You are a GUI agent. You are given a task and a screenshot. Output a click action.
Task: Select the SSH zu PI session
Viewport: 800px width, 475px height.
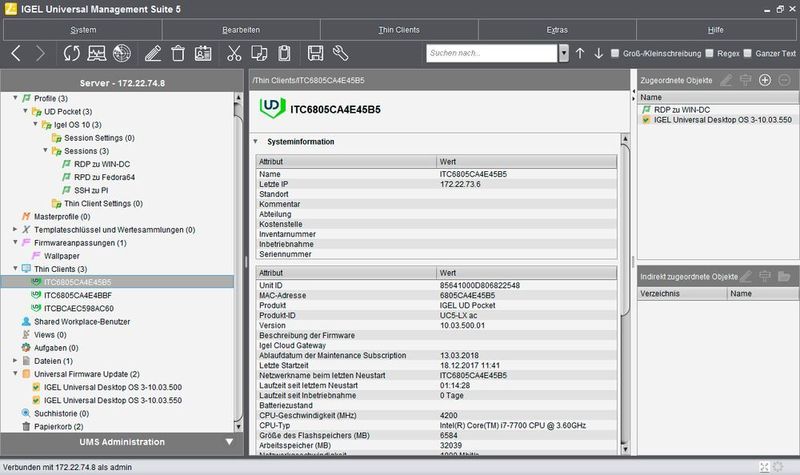pos(91,190)
